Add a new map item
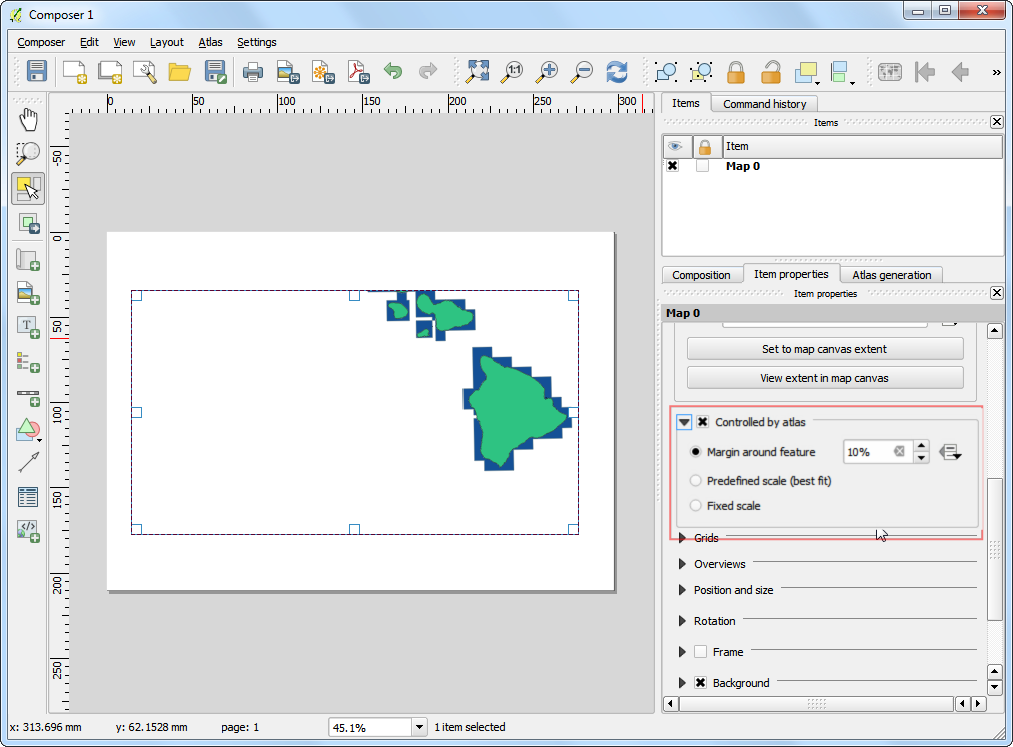 (28, 260)
